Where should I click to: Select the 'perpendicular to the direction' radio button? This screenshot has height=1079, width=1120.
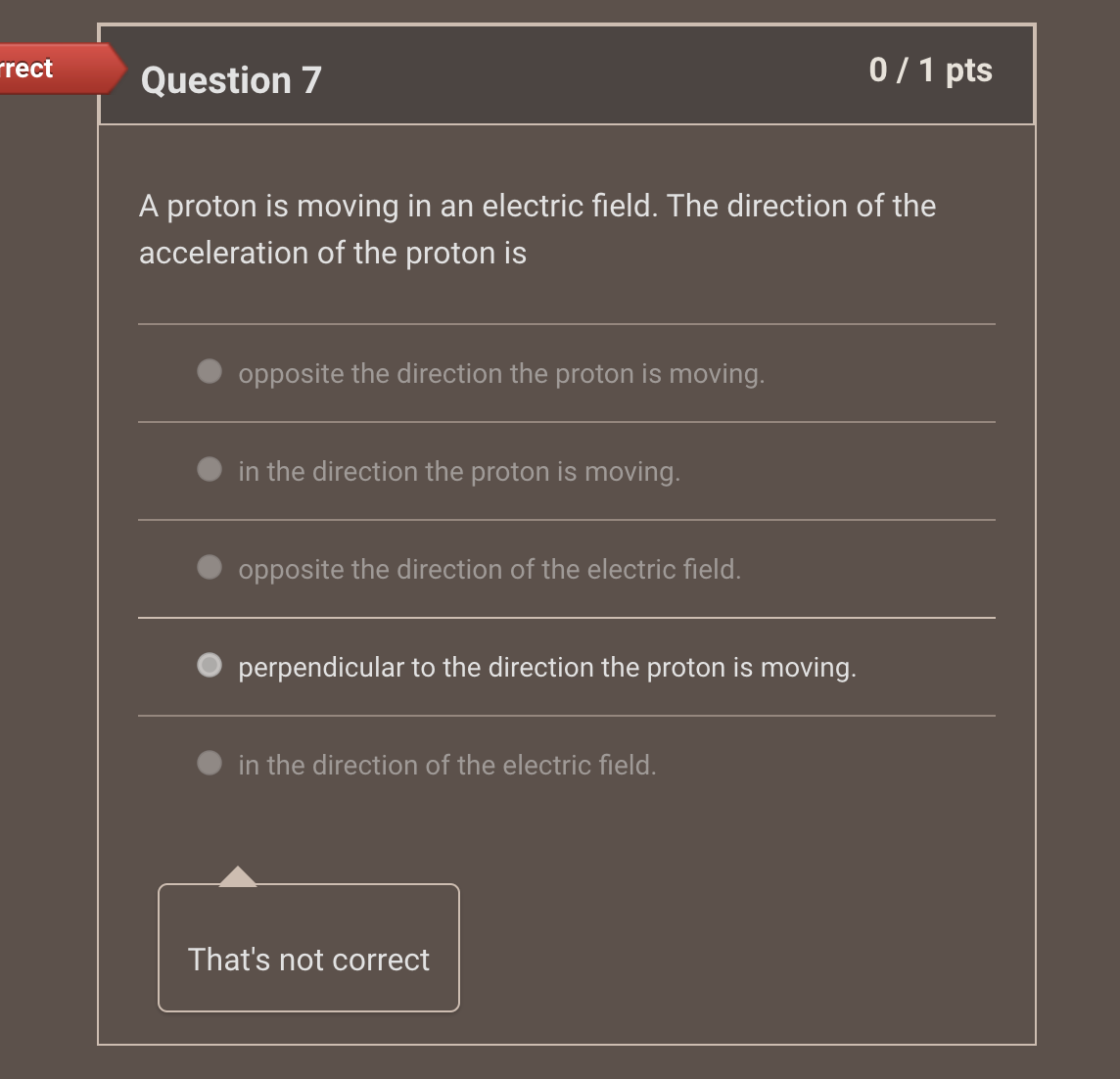click(210, 665)
